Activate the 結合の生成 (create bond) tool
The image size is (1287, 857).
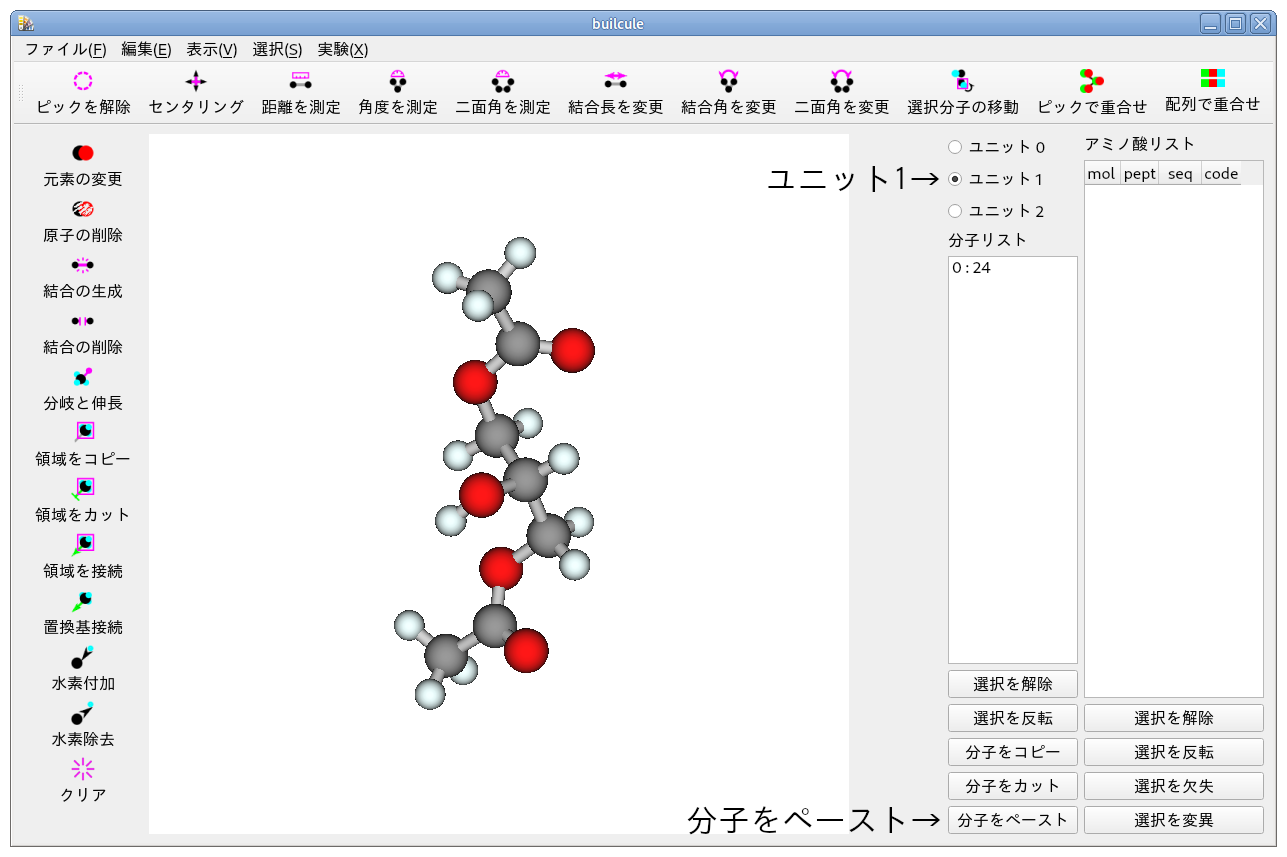pos(83,276)
